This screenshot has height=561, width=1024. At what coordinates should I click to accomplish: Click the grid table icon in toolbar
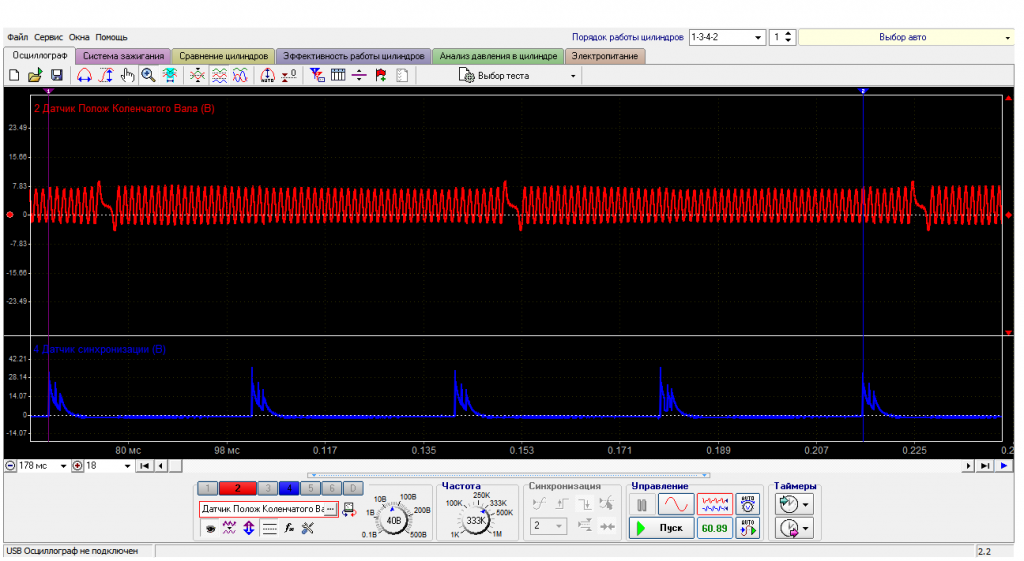338,76
